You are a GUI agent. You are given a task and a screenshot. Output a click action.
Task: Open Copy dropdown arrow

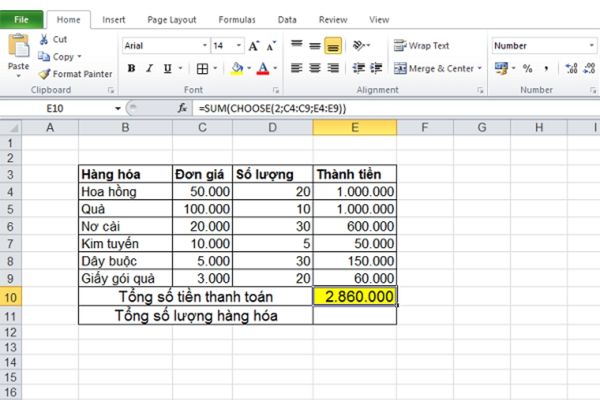pos(79,57)
